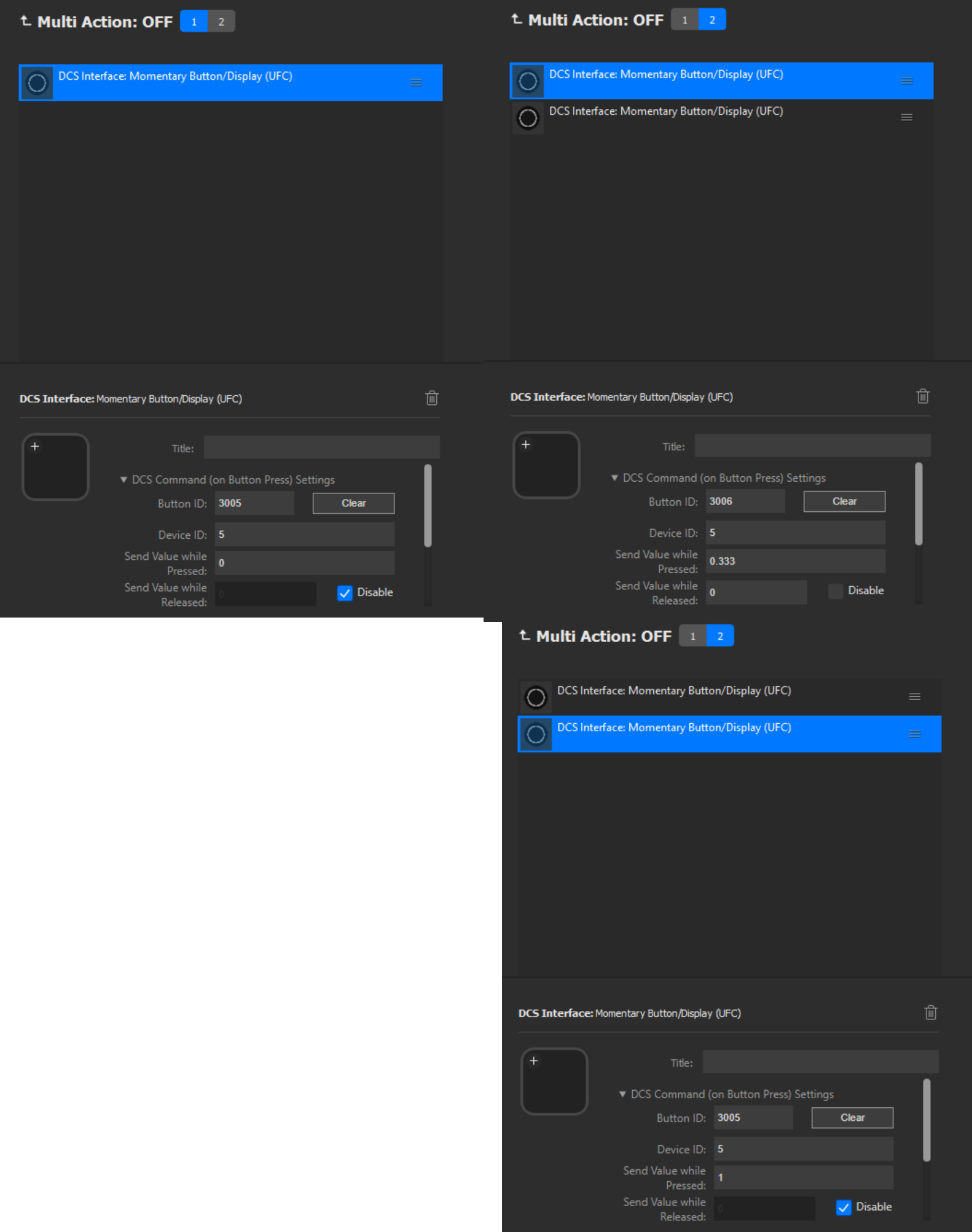Click circle icon of highlighted row in Button ID 3006 panel
This screenshot has width=972, height=1232.
pos(528,80)
